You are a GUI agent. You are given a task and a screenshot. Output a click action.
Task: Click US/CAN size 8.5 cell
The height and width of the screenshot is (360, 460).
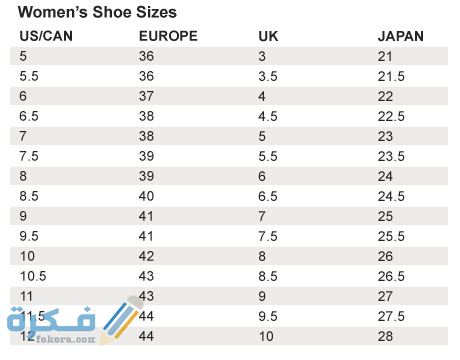pos(29,196)
